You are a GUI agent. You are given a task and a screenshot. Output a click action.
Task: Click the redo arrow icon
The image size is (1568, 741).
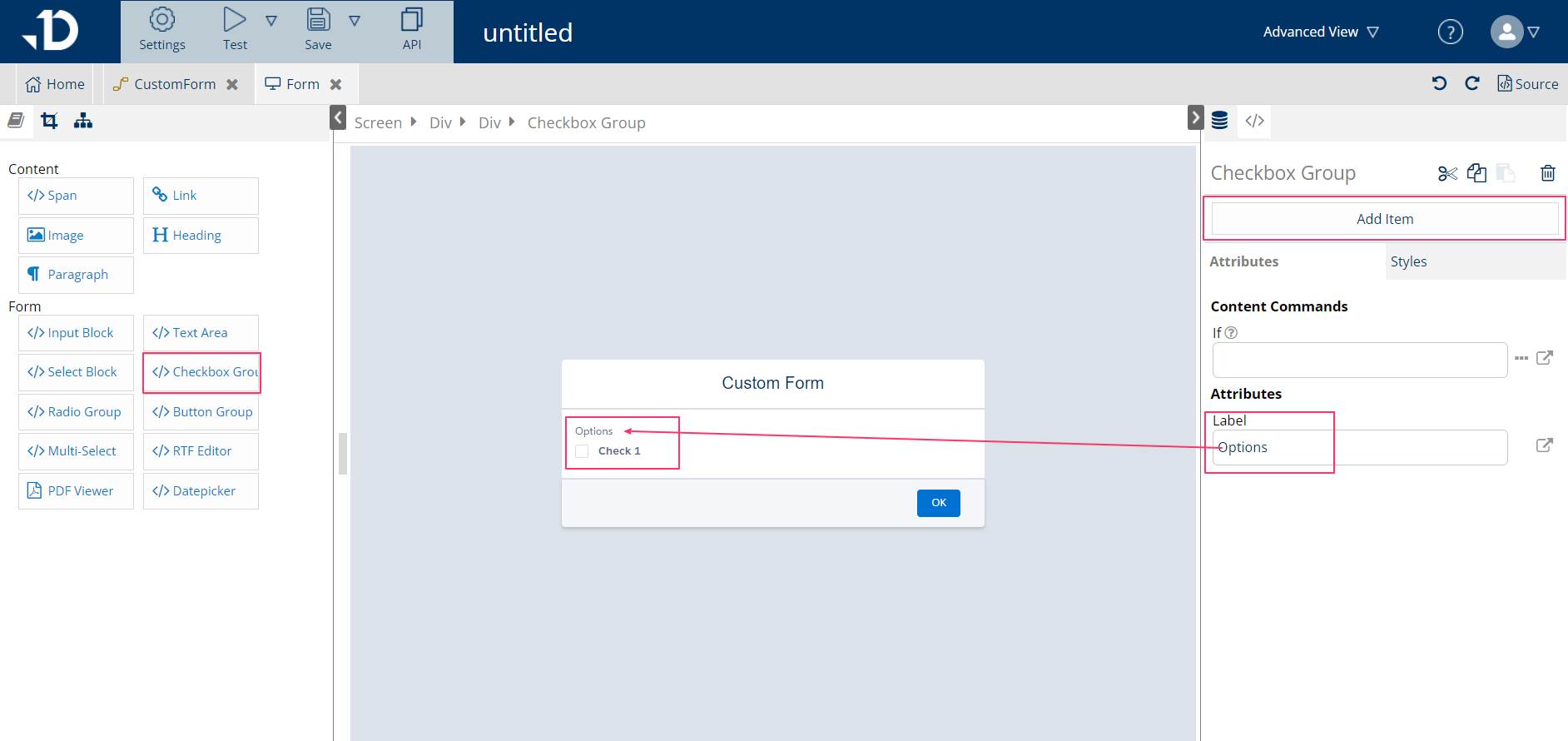click(x=1471, y=83)
